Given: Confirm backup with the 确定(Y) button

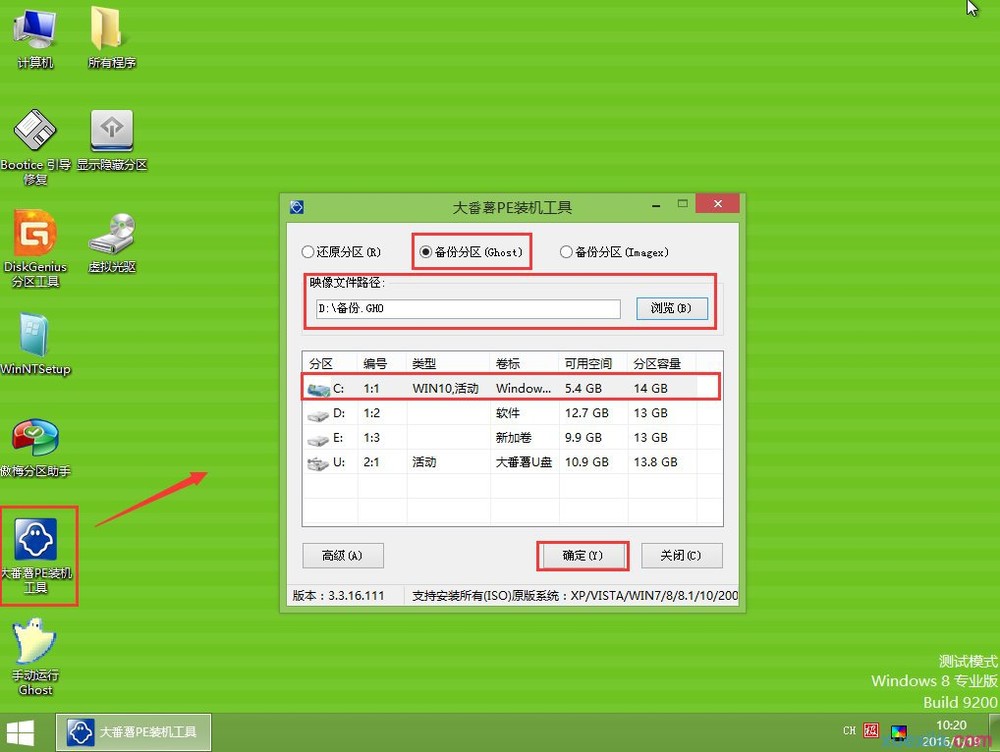Looking at the screenshot, I should tap(582, 555).
